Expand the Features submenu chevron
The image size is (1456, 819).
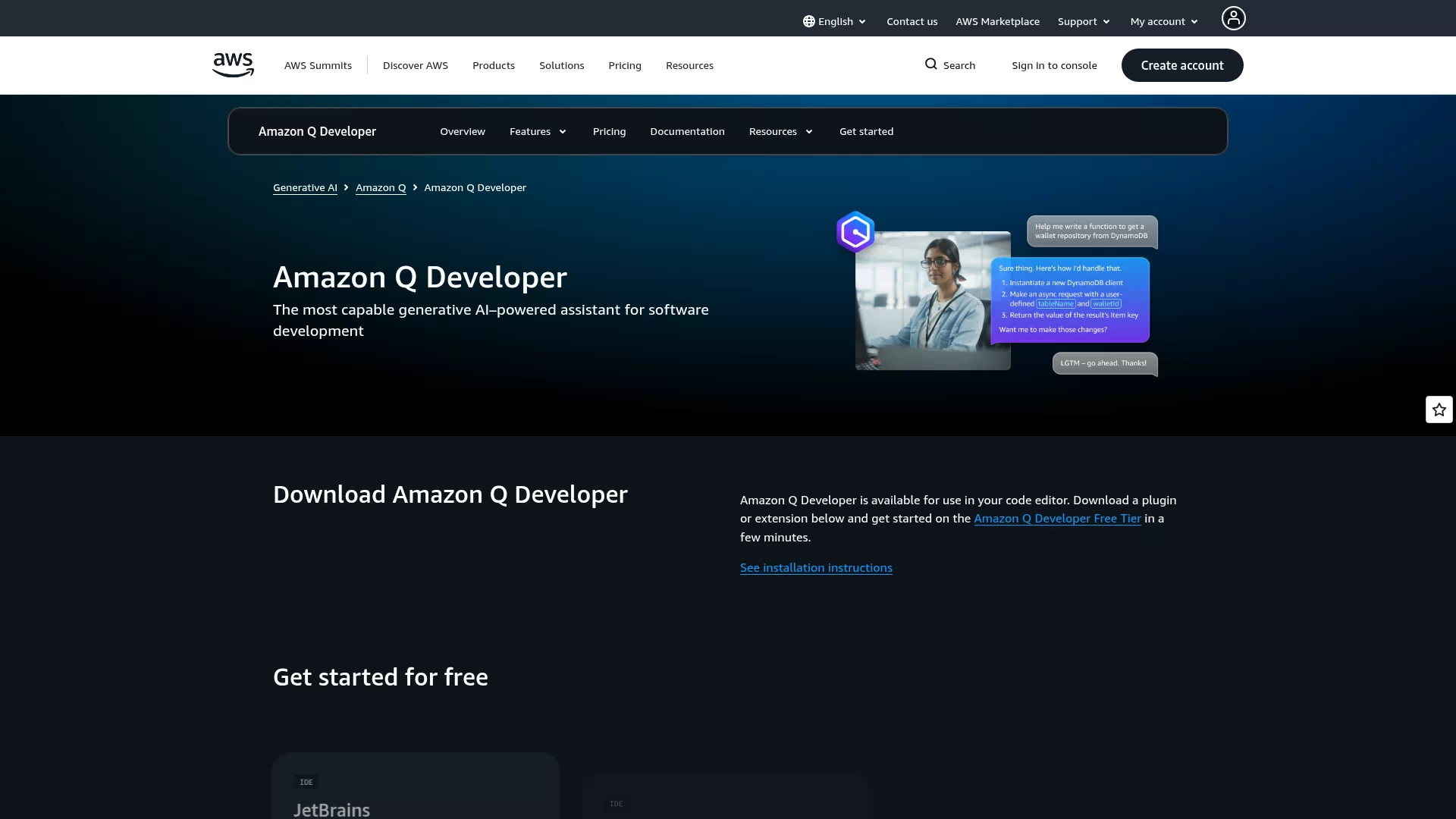coord(563,132)
